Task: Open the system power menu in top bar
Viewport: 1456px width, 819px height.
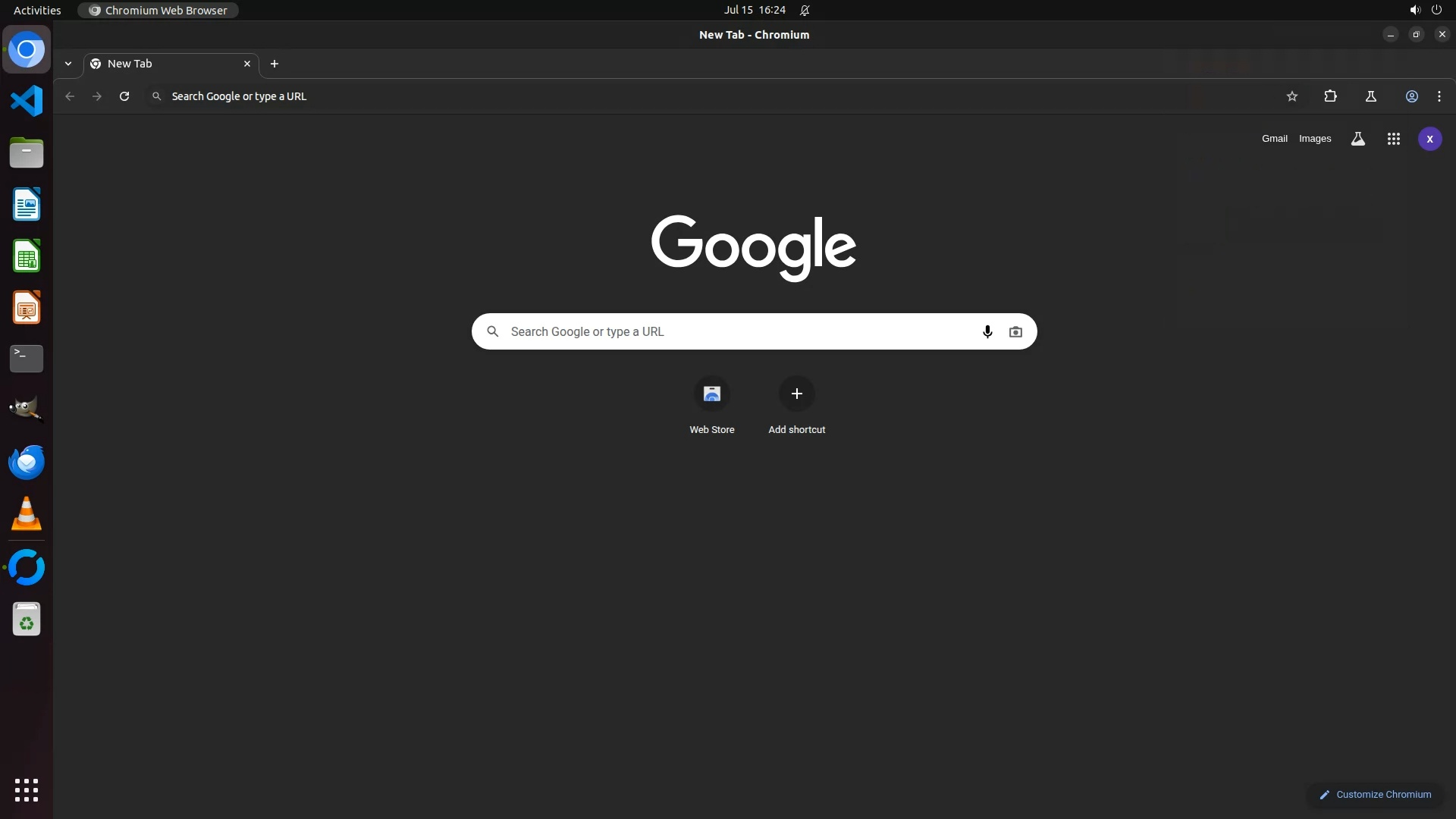Action: tap(1436, 10)
